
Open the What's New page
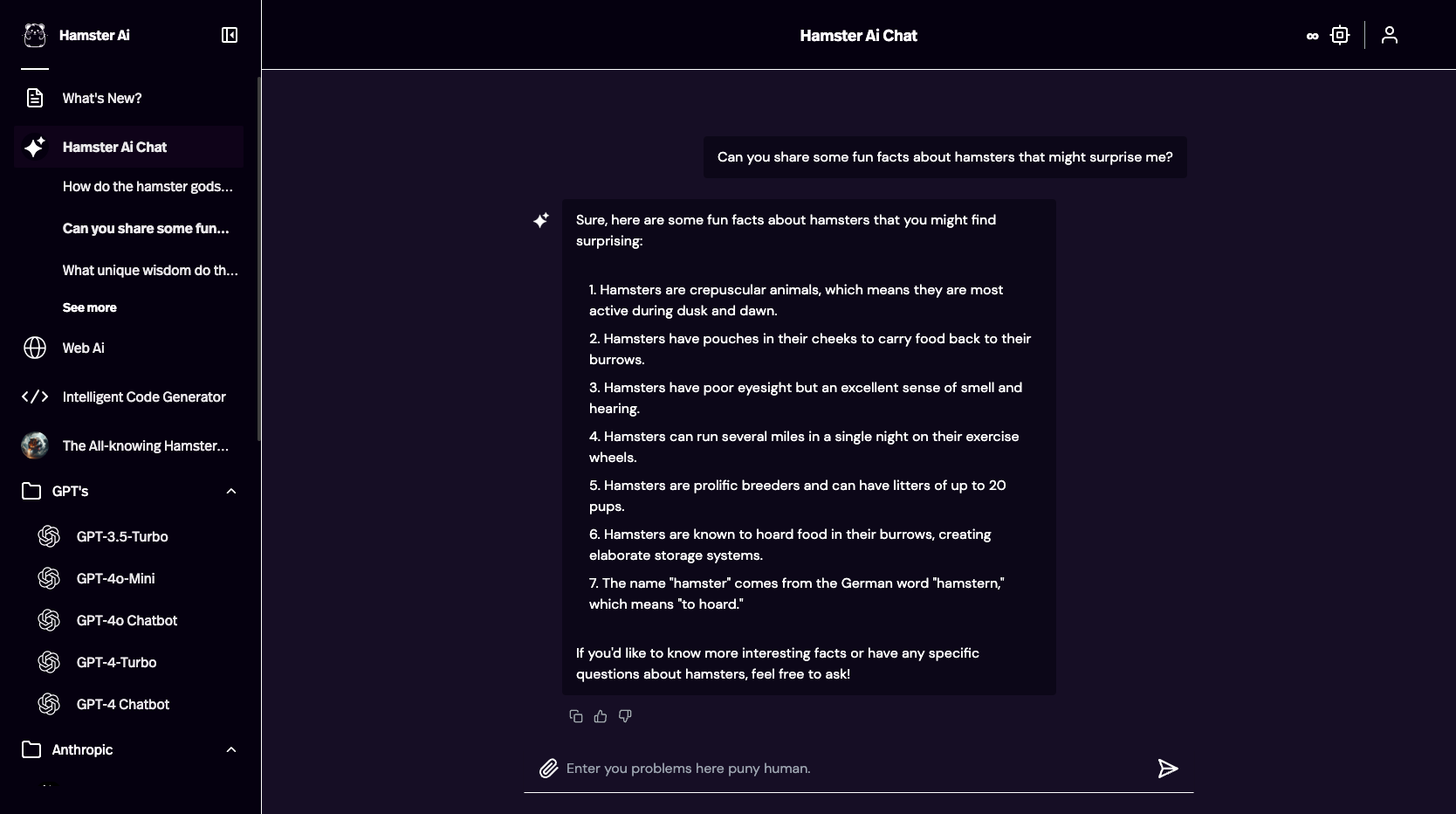pos(102,98)
